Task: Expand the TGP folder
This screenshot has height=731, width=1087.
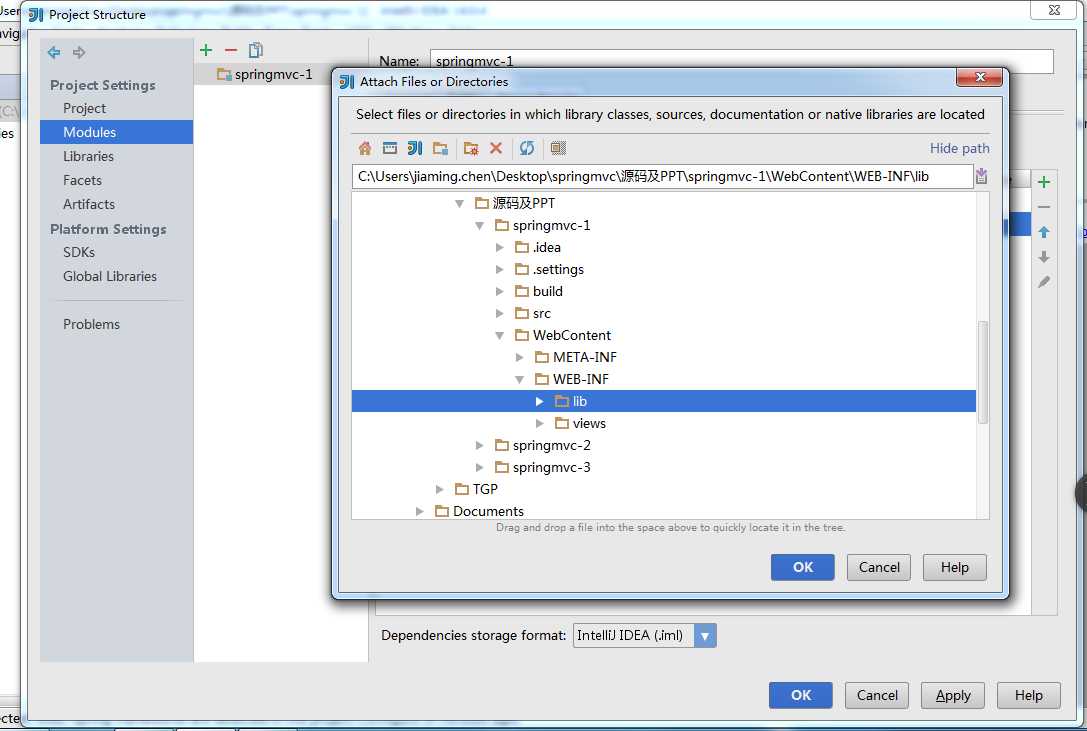Action: tap(439, 490)
